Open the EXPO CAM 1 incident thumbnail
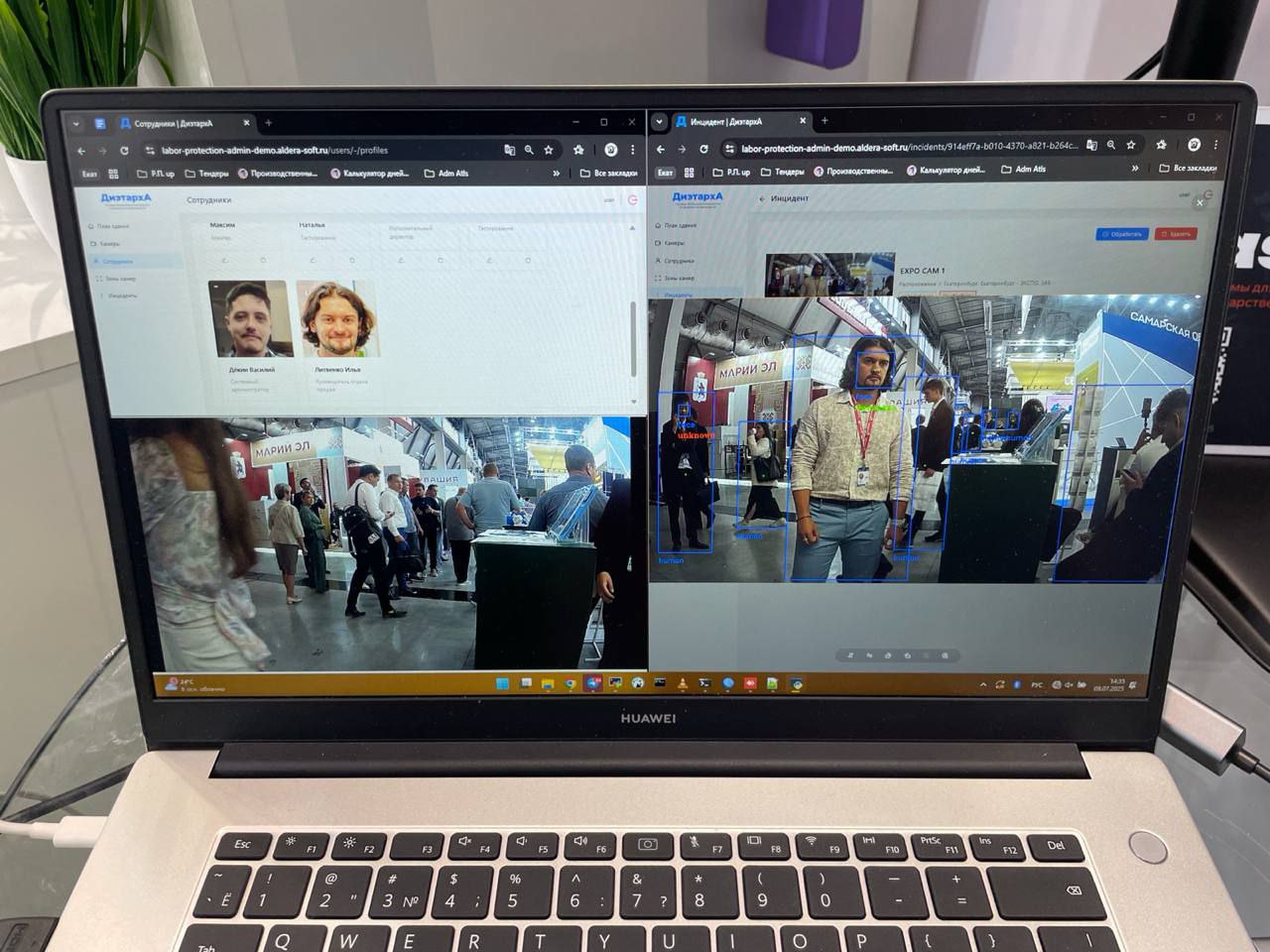Viewport: 1270px width, 952px height. 829,275
